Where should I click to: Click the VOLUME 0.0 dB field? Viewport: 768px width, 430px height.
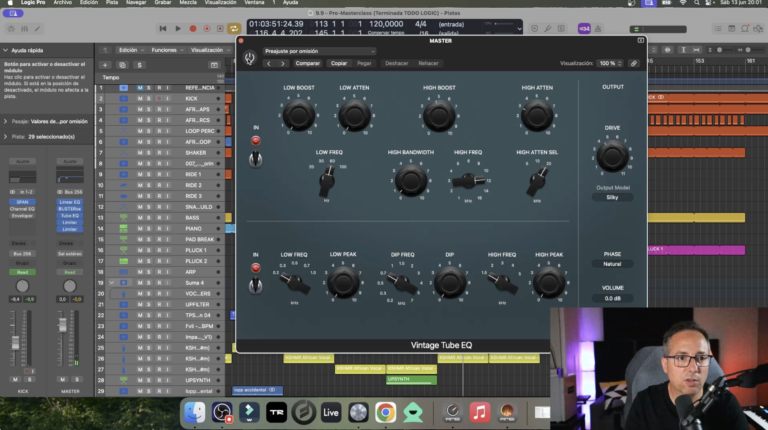click(612, 298)
